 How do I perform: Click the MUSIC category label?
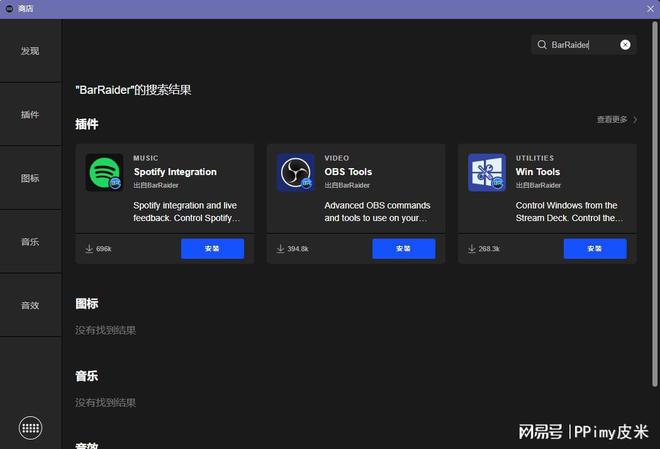tap(146, 158)
